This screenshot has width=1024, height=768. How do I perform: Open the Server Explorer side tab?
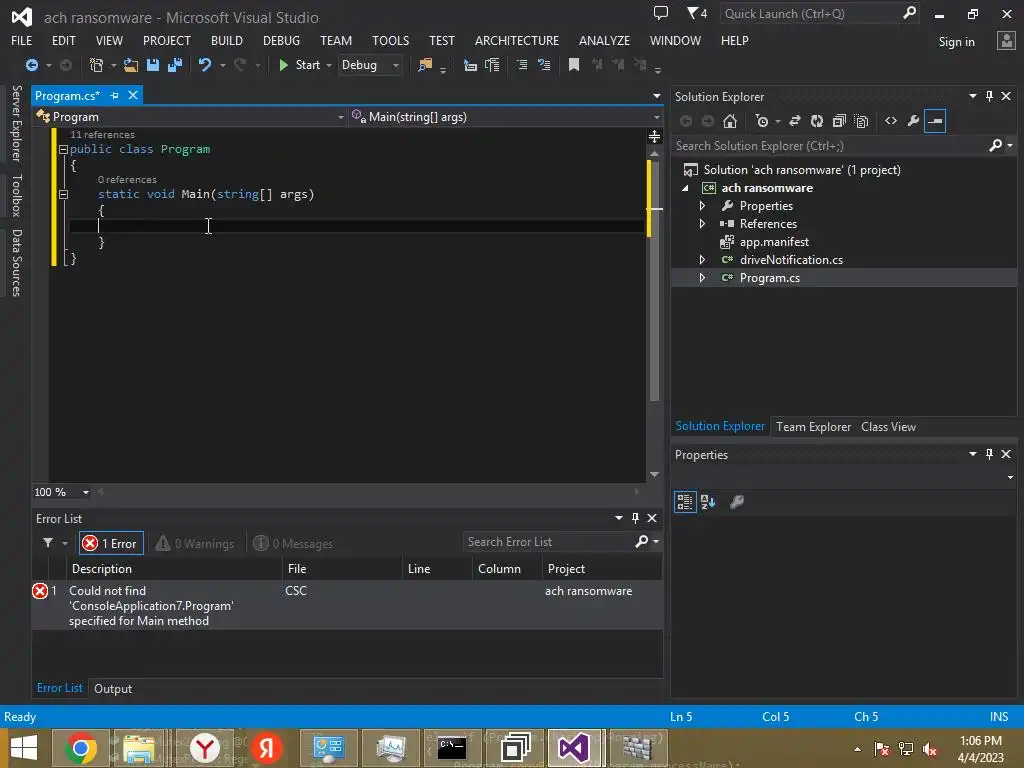coord(17,123)
